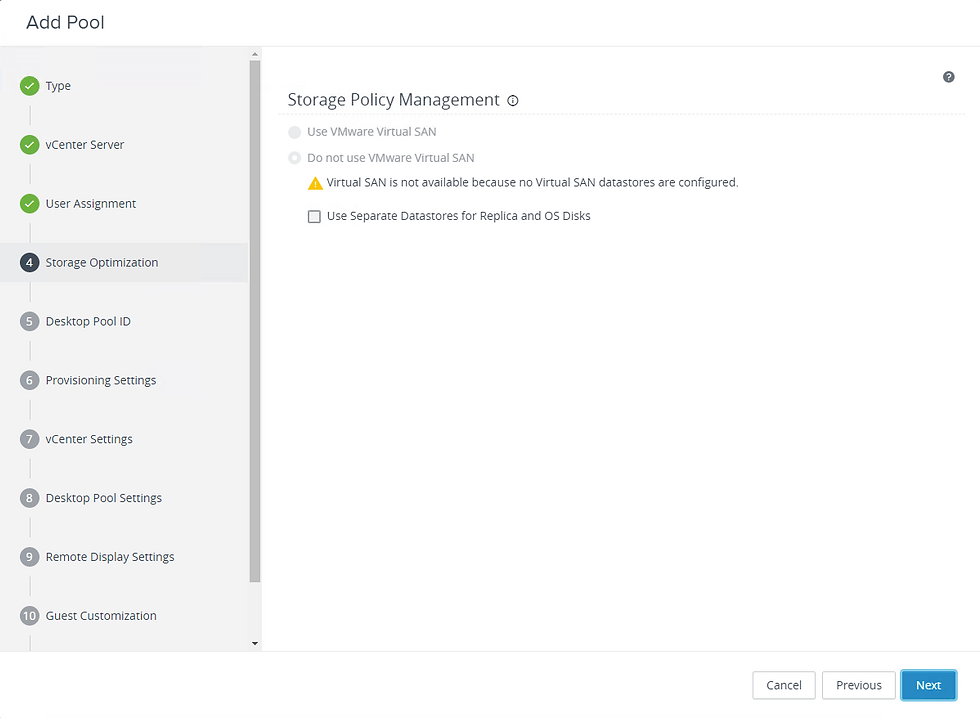Click the Previous button
The width and height of the screenshot is (980, 718).
pyautogui.click(x=858, y=685)
